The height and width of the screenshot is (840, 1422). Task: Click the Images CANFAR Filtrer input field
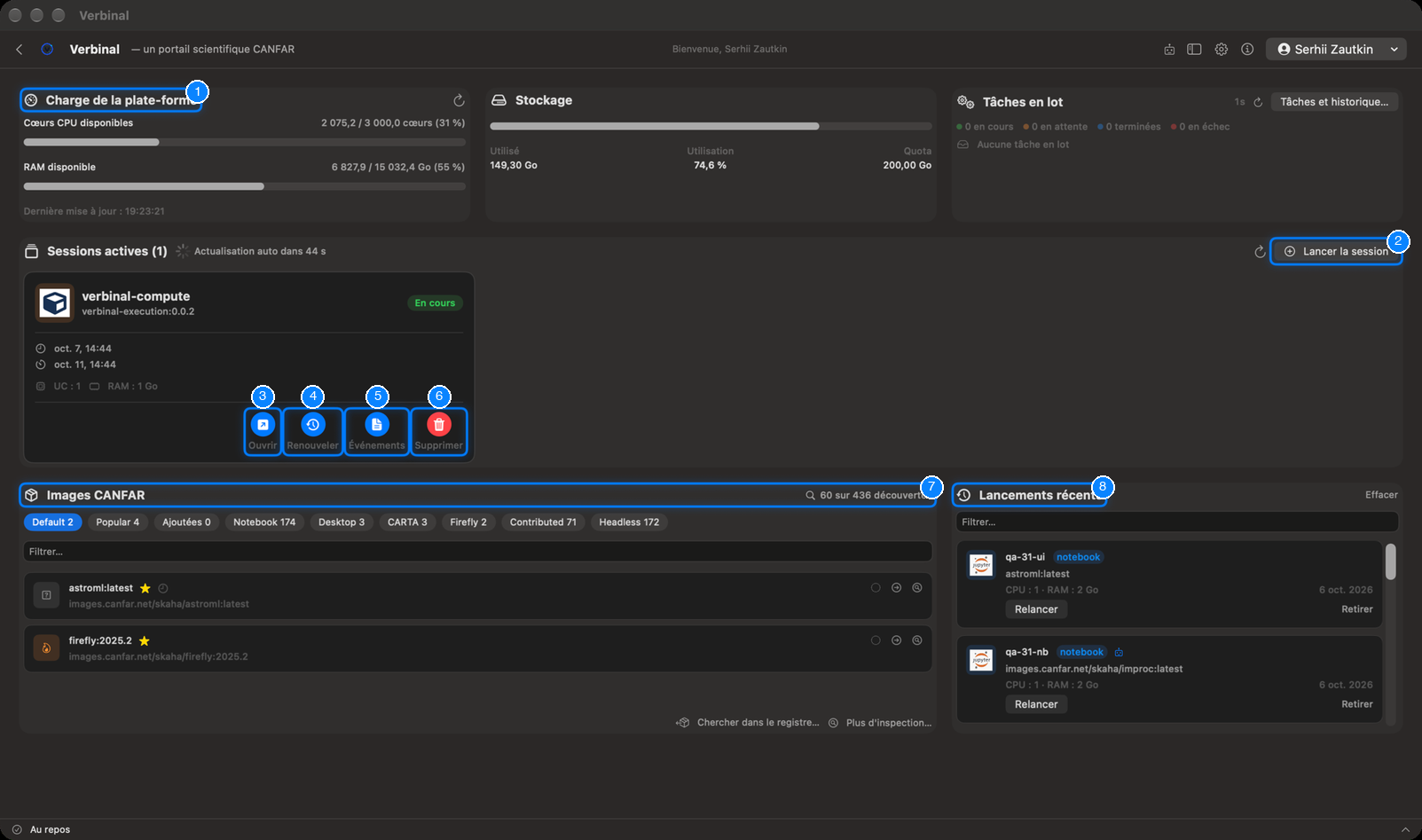[478, 552]
